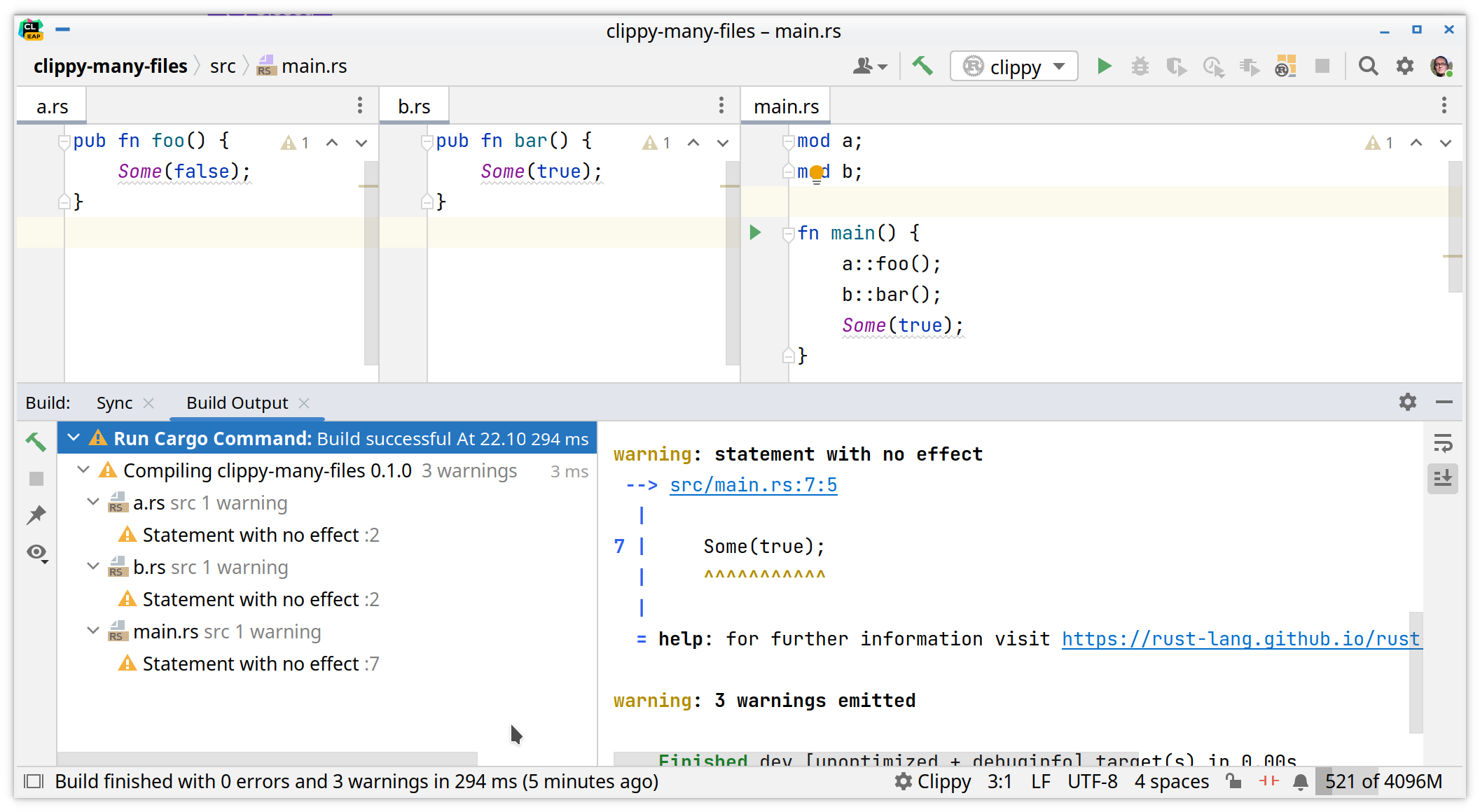The height and width of the screenshot is (812, 1480).
Task: Start debugging with the bug icon
Action: click(1140, 66)
